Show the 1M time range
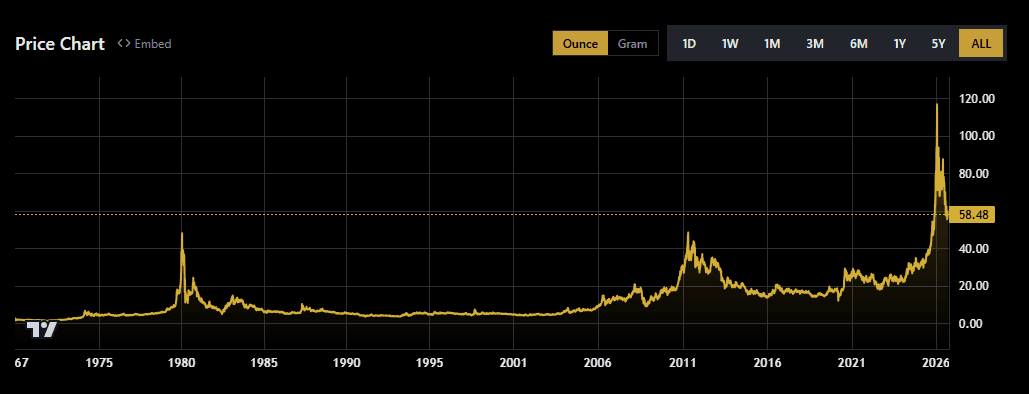Screen dimensions: 1029x394 pyautogui.click(x=772, y=44)
